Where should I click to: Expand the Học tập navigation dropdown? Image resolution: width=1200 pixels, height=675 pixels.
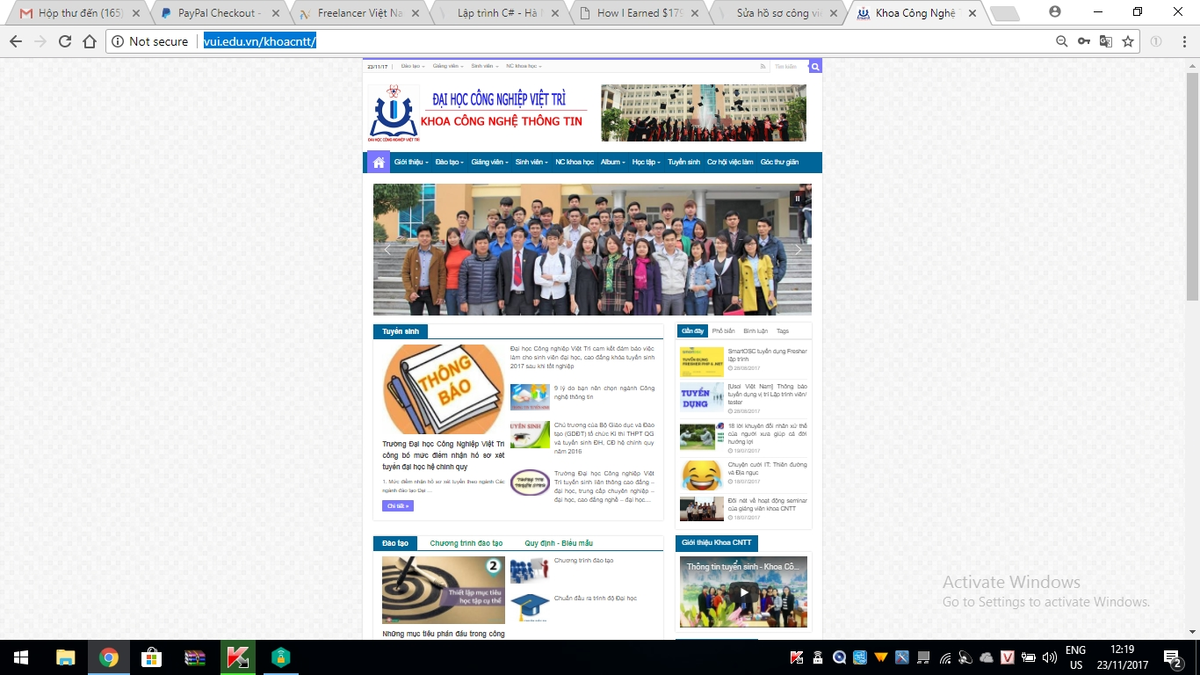tap(646, 162)
